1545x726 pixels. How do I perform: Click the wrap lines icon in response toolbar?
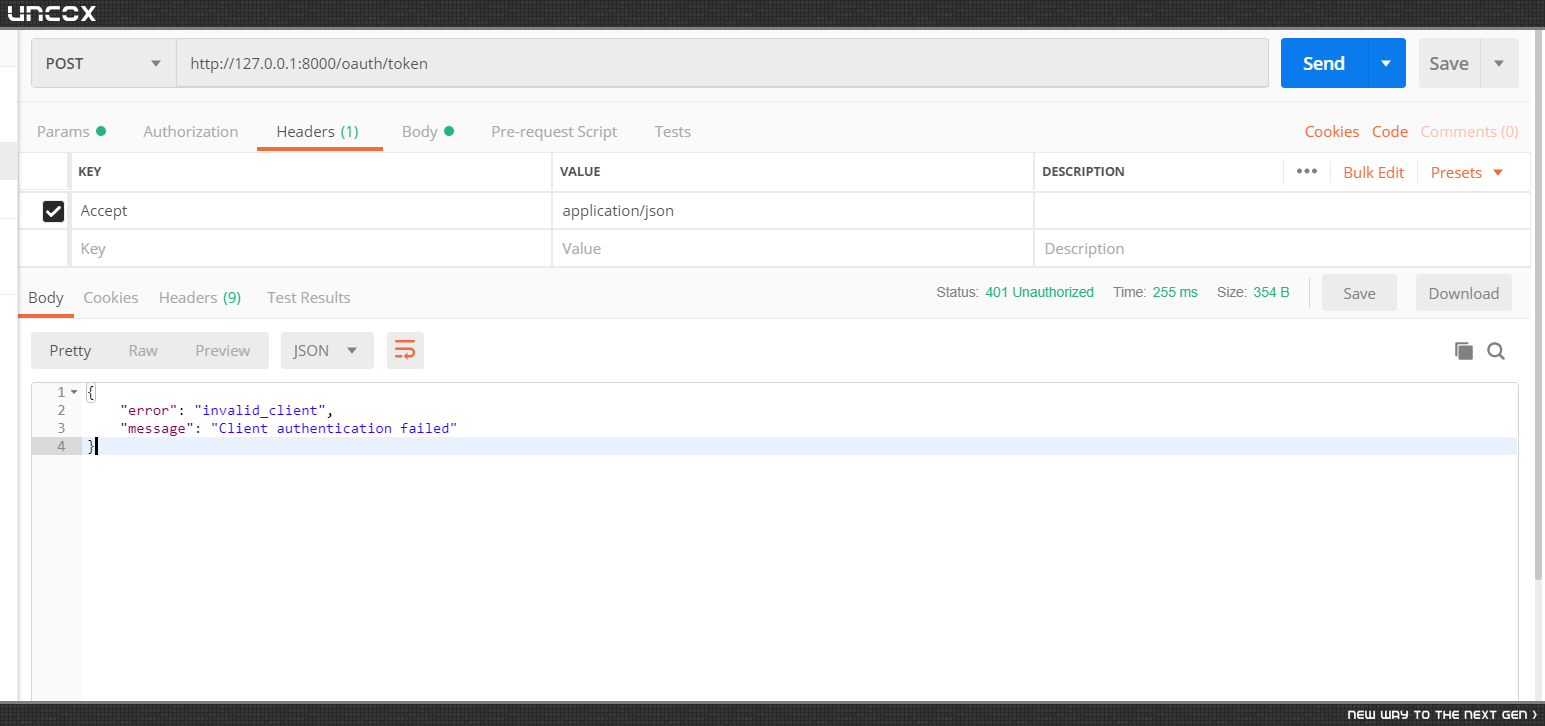pyautogui.click(x=405, y=350)
